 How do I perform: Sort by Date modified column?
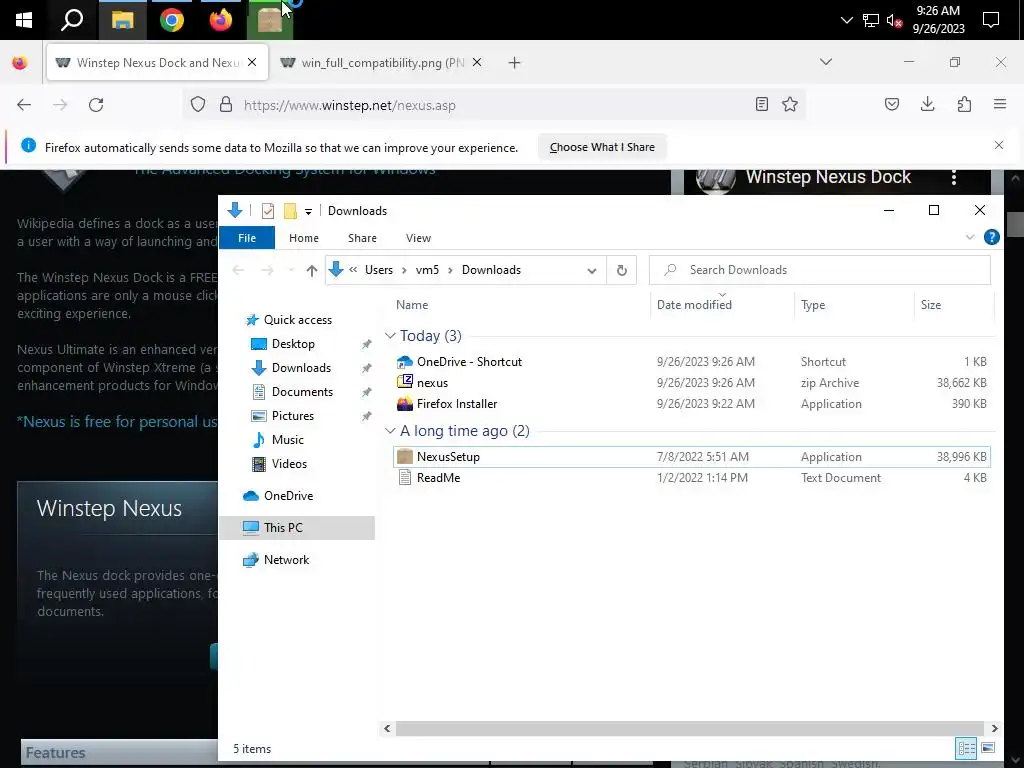(694, 305)
